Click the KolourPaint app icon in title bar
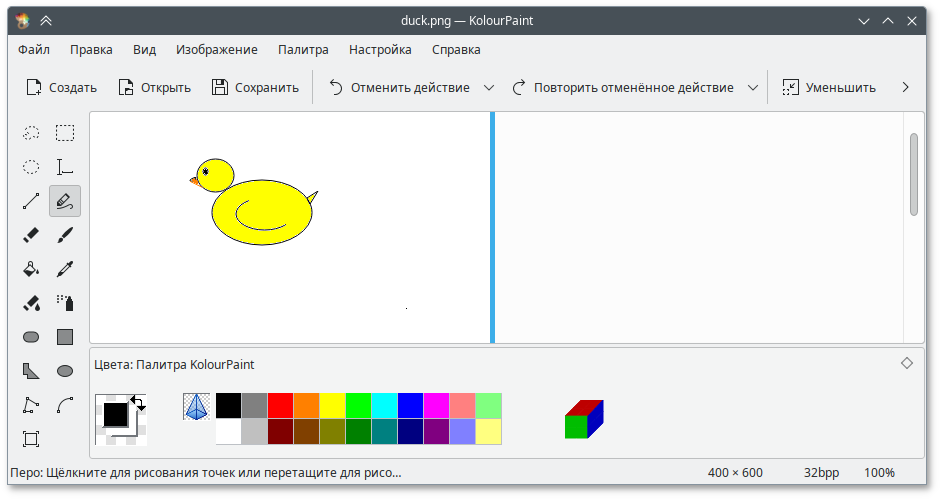The width and height of the screenshot is (940, 499). (22, 21)
